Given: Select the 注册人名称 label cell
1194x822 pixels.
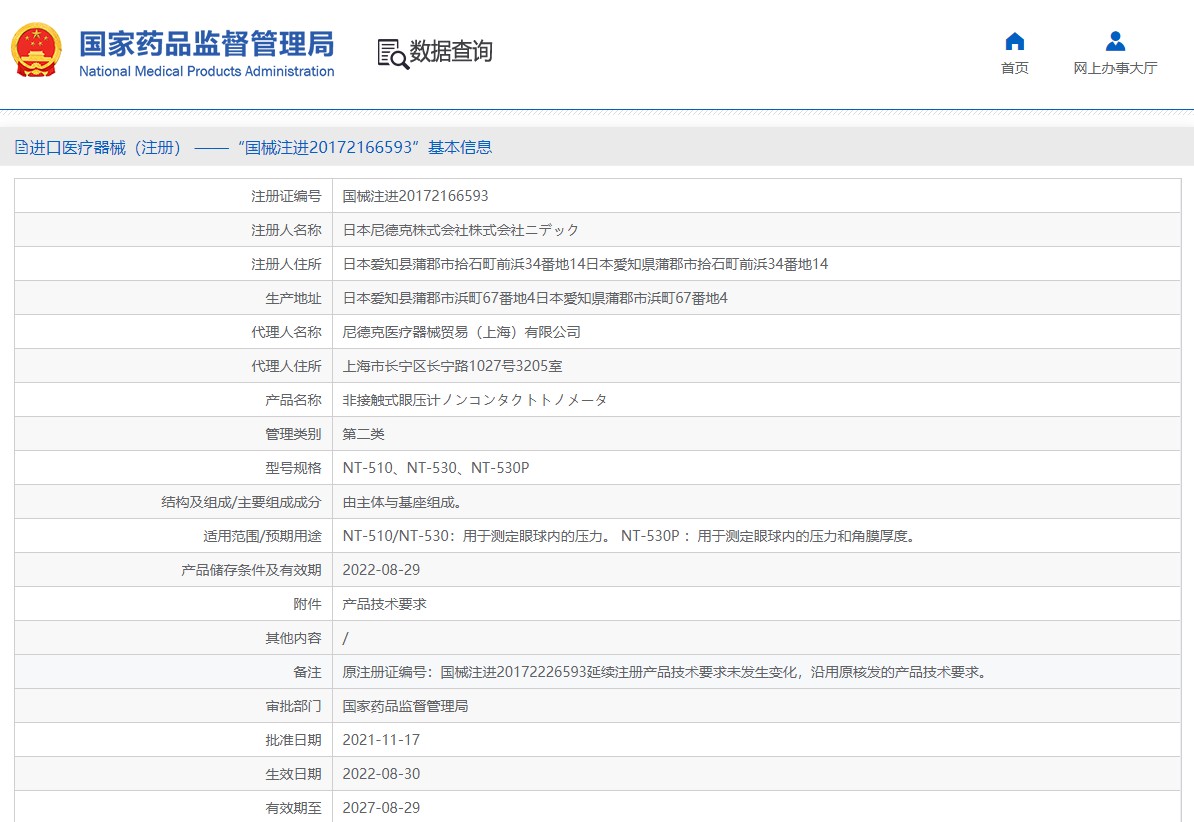Looking at the screenshot, I should (174, 230).
